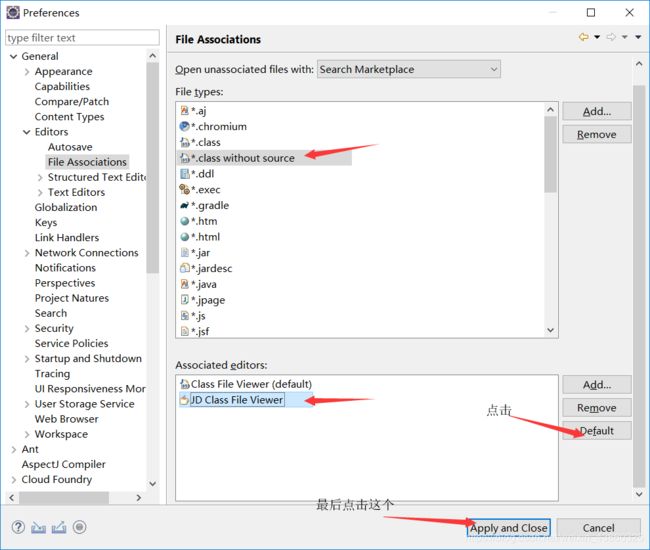Select JD Class File Viewer editor
Viewport: 650px width, 550px height.
tap(237, 400)
